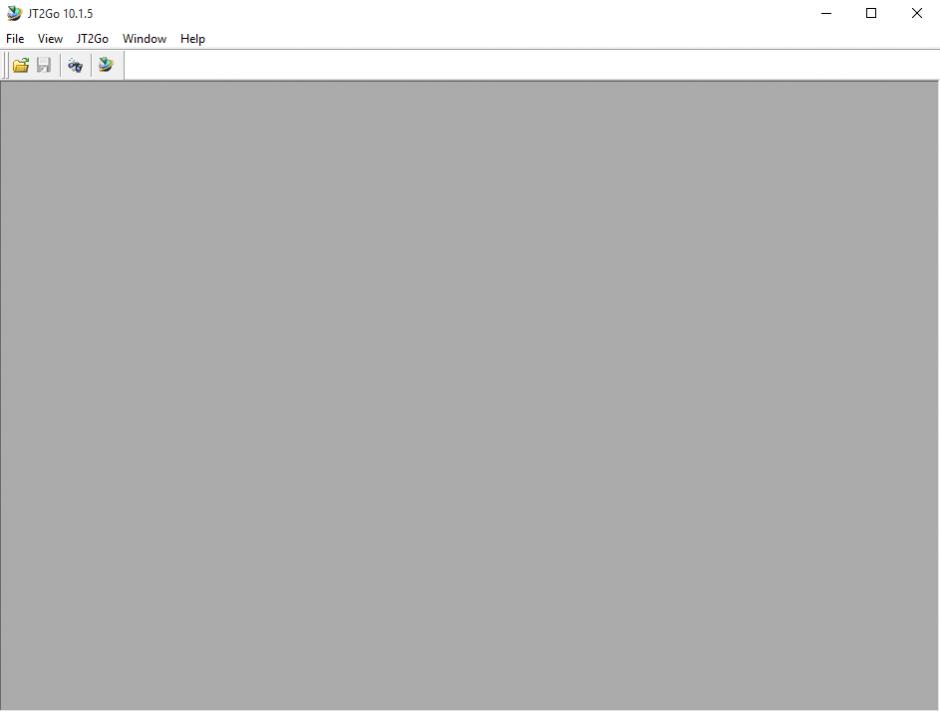Open the Help menu
The width and height of the screenshot is (940, 712).
(192, 38)
